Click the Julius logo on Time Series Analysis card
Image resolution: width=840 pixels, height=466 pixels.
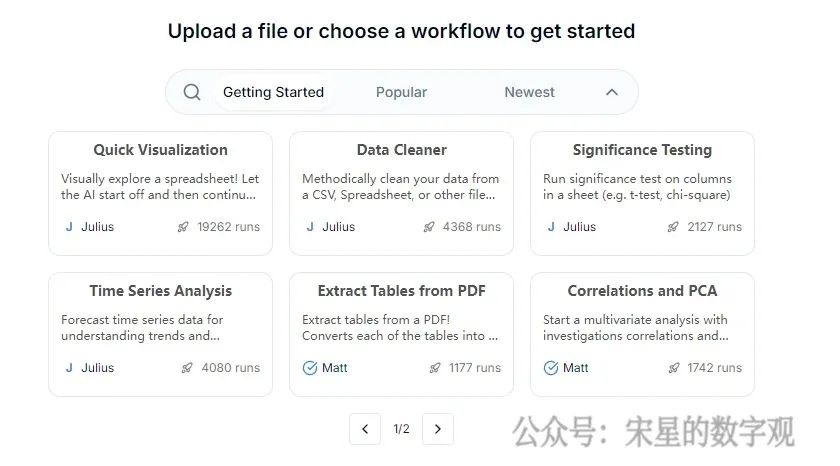(69, 368)
